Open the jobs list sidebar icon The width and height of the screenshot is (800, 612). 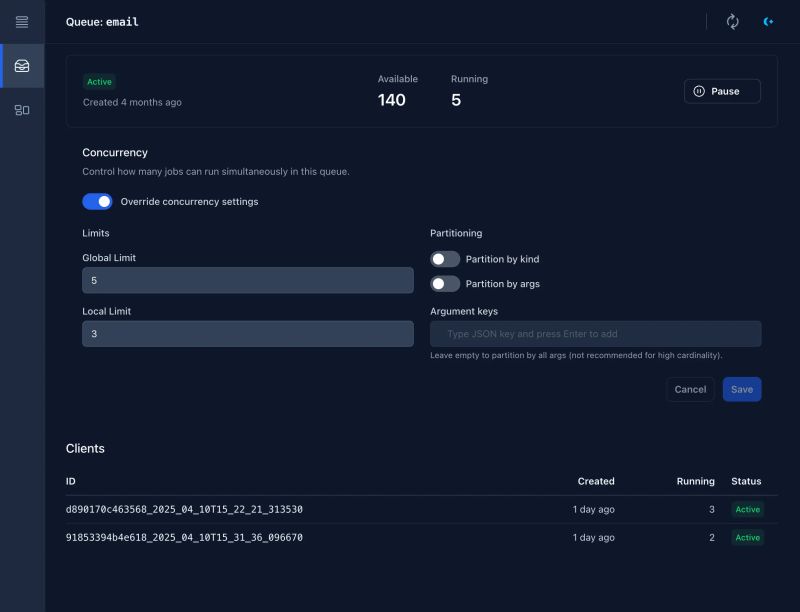coord(22,22)
